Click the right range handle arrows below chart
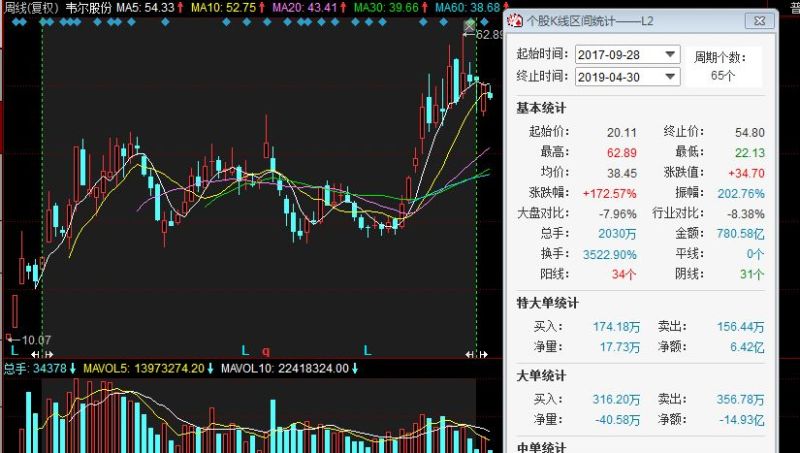800x453 pixels. tap(477, 354)
